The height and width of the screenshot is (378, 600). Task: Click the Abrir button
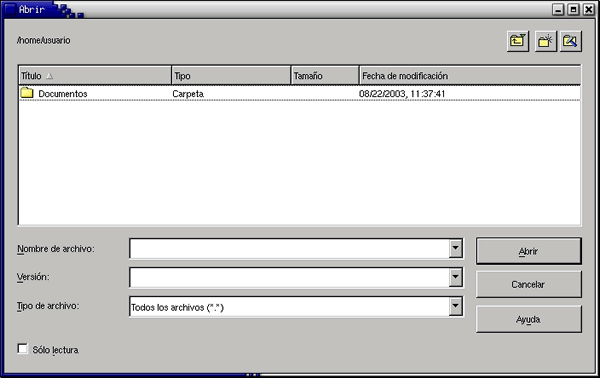coord(528,251)
